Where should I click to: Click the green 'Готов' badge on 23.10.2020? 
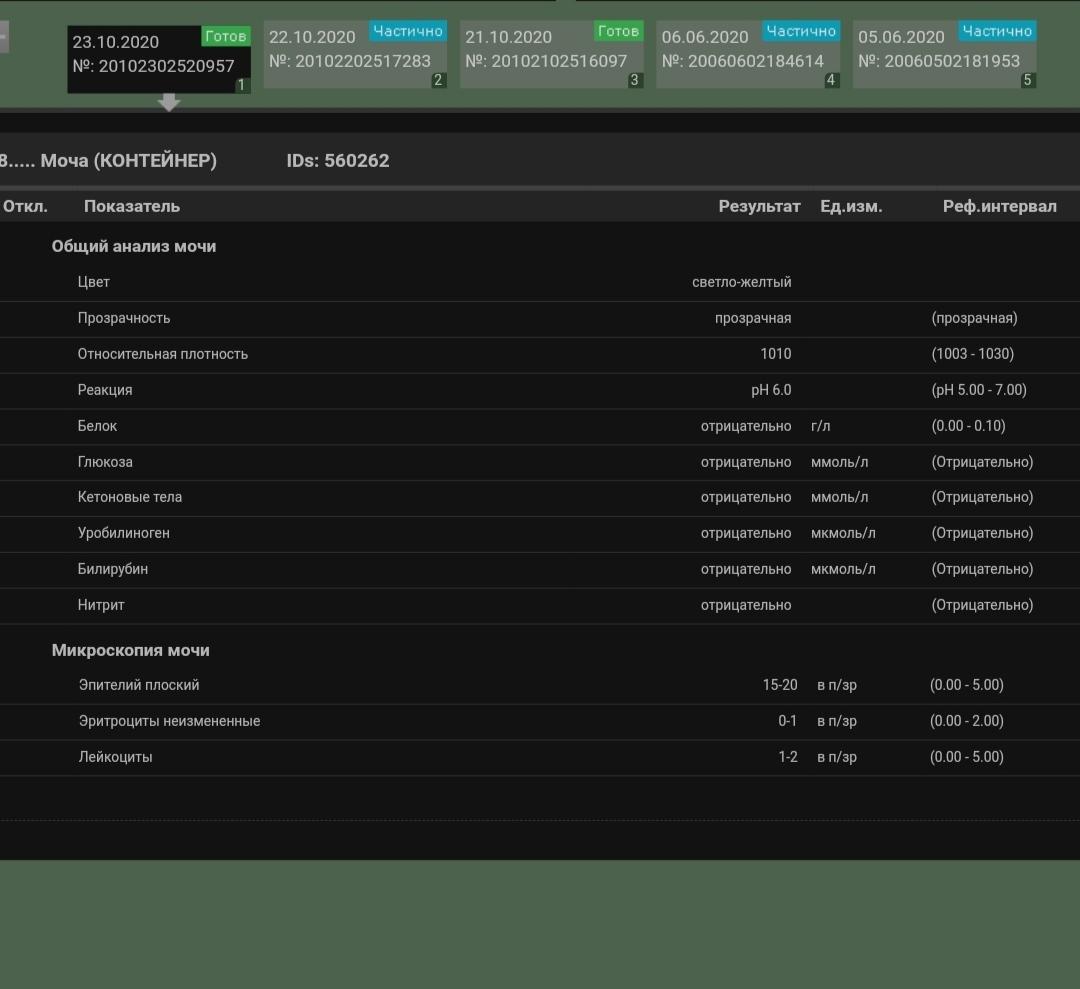pyautogui.click(x=225, y=36)
